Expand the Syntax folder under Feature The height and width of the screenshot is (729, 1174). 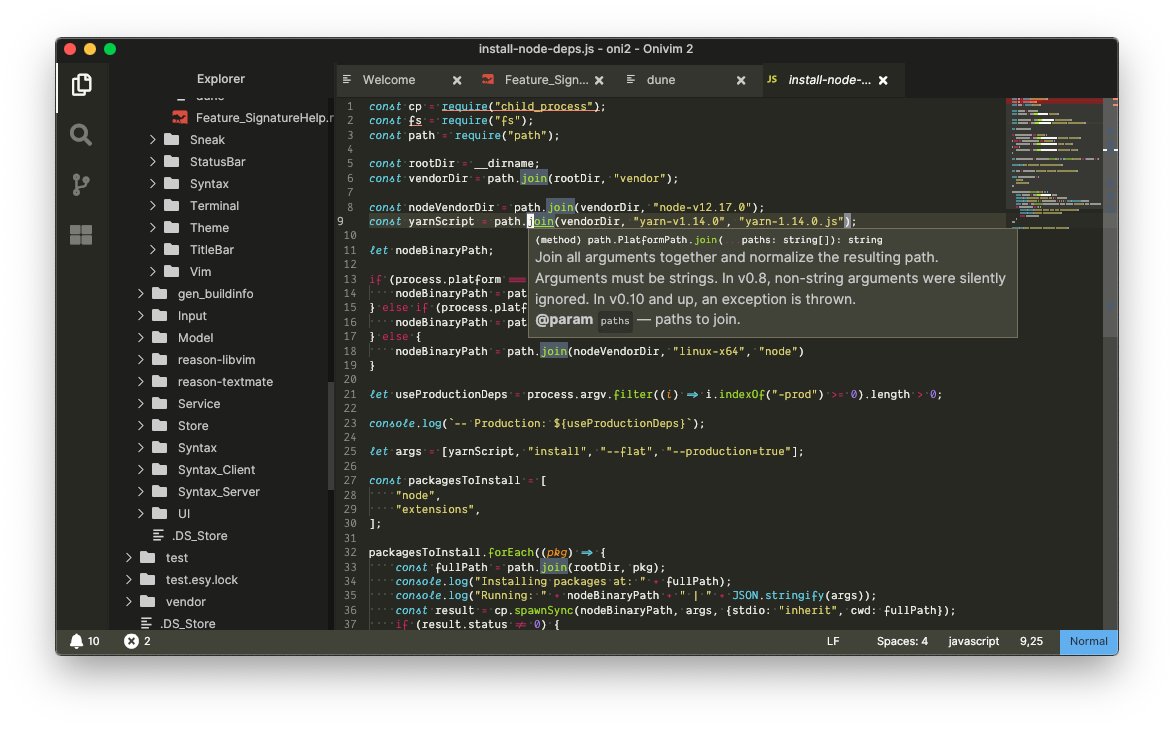coord(153,184)
